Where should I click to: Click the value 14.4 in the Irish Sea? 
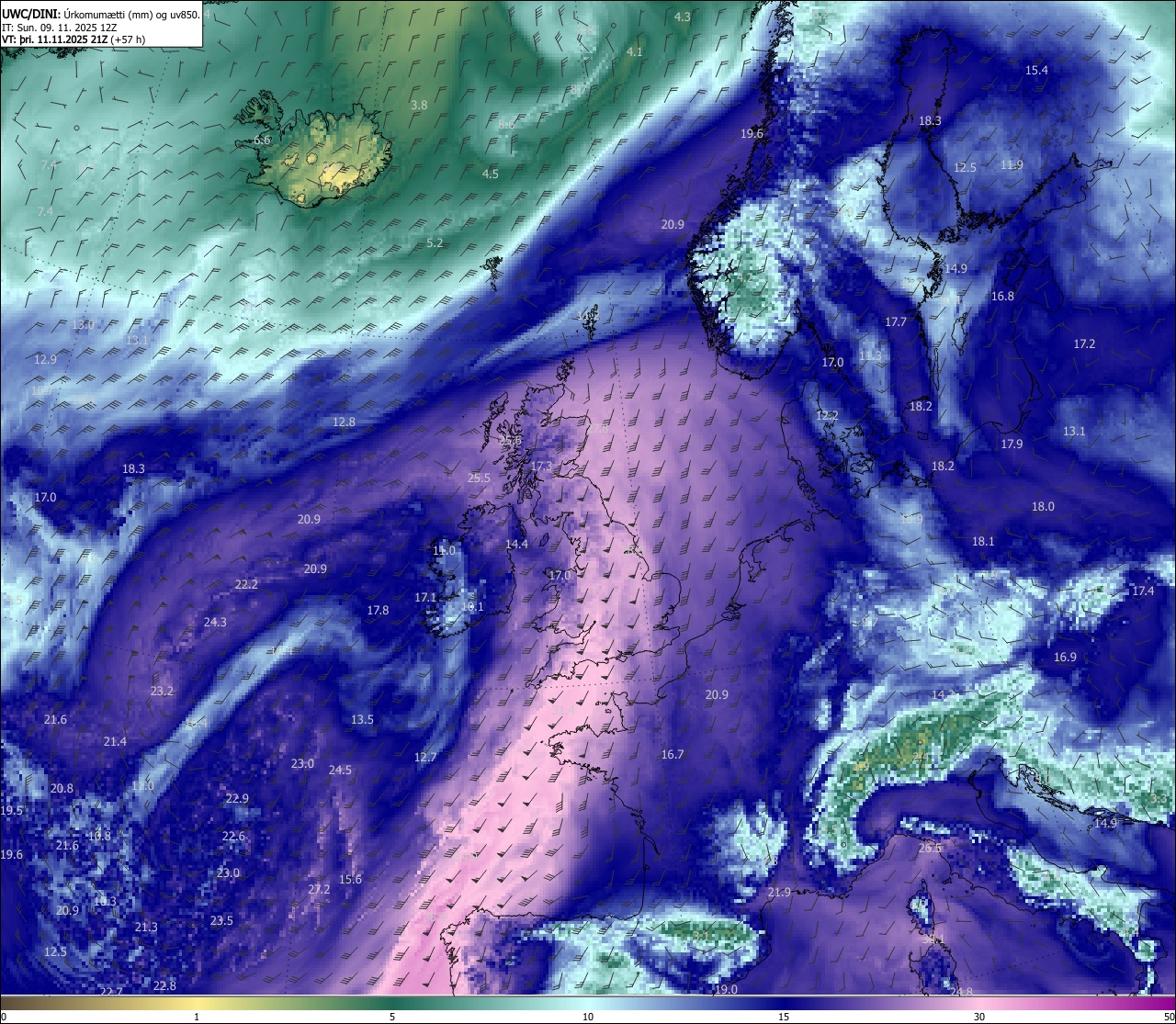(x=516, y=545)
